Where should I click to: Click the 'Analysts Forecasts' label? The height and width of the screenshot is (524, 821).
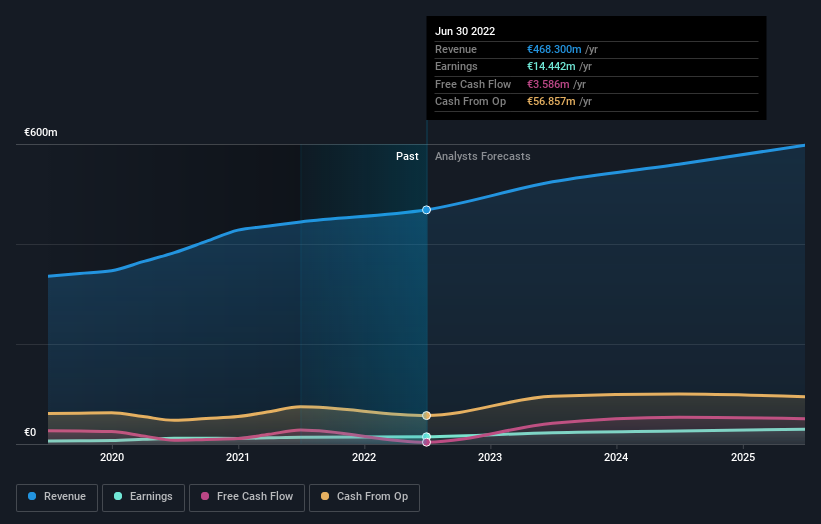click(x=482, y=156)
